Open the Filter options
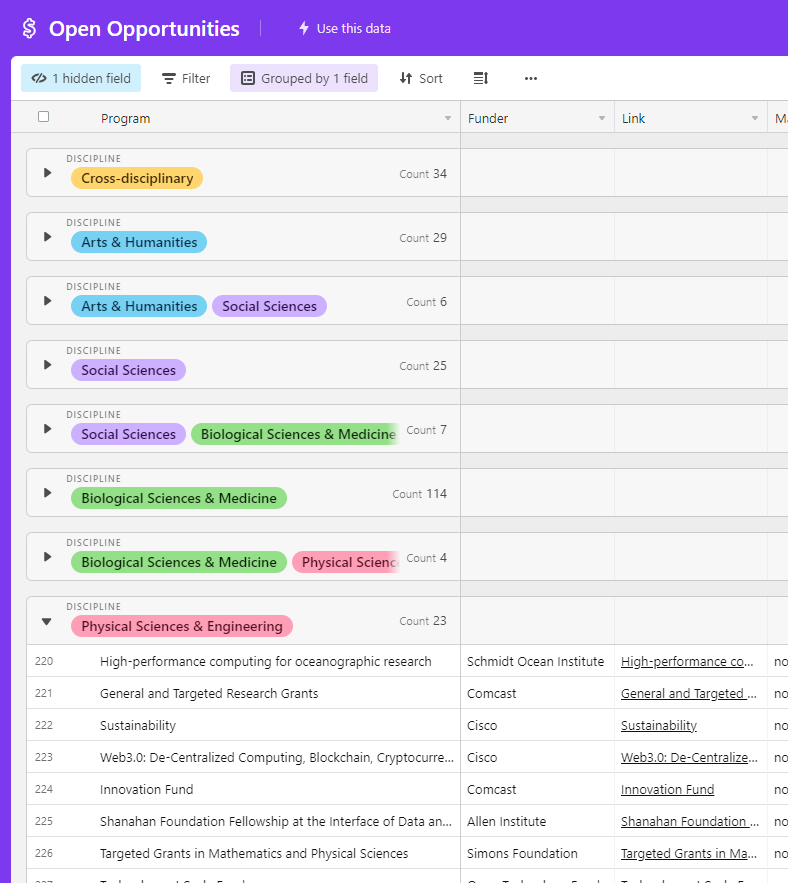The image size is (788, 883). (186, 78)
